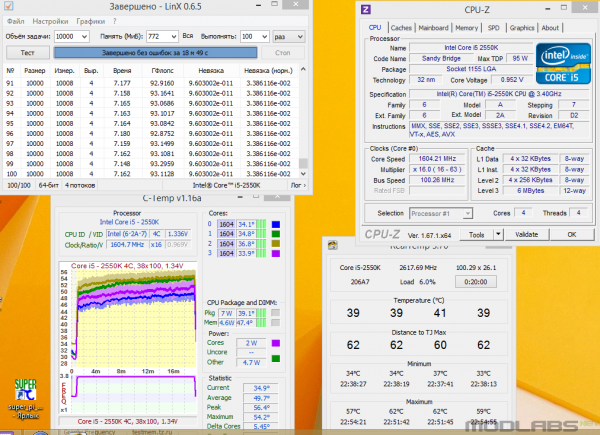Open the Файл menu in LinX
The image size is (600, 435).
(15, 21)
